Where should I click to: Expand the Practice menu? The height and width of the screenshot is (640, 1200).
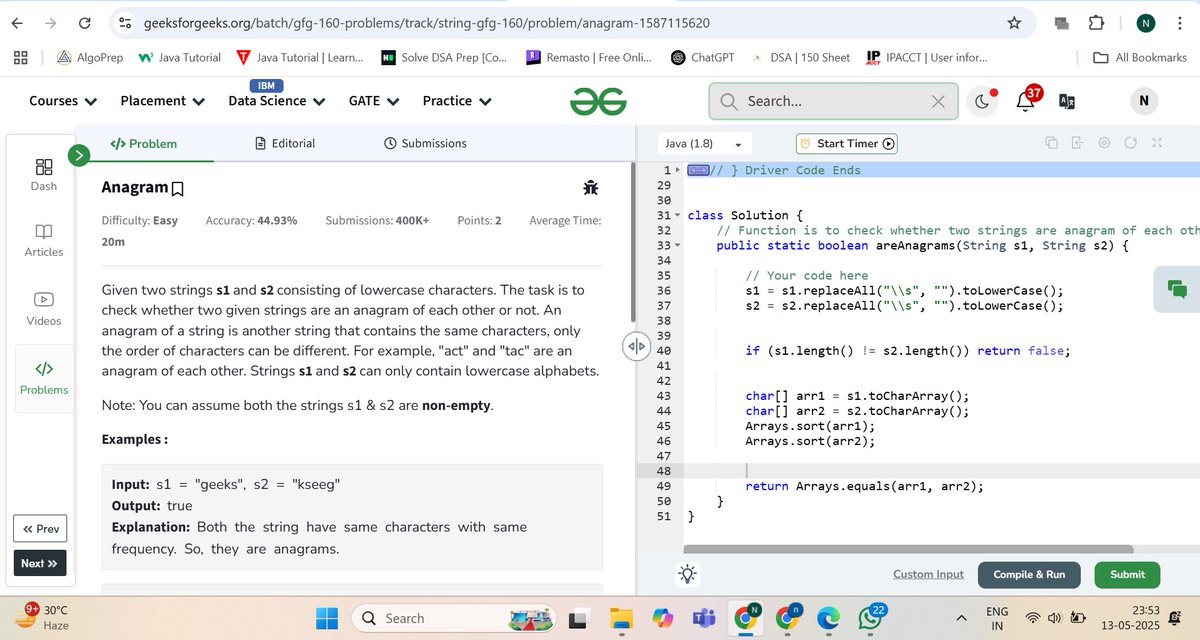coord(457,101)
